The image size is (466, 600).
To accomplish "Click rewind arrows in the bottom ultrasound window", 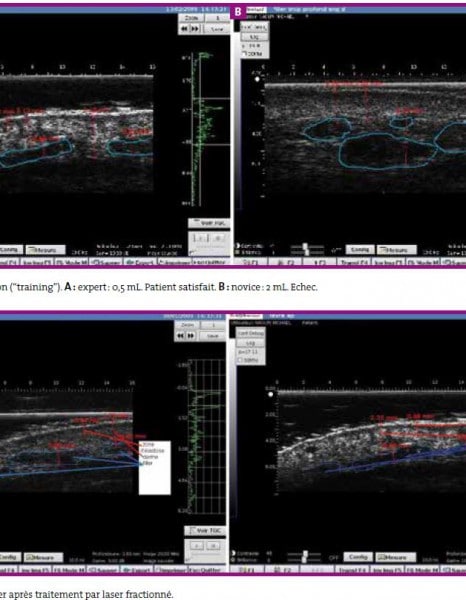I will coord(180,336).
